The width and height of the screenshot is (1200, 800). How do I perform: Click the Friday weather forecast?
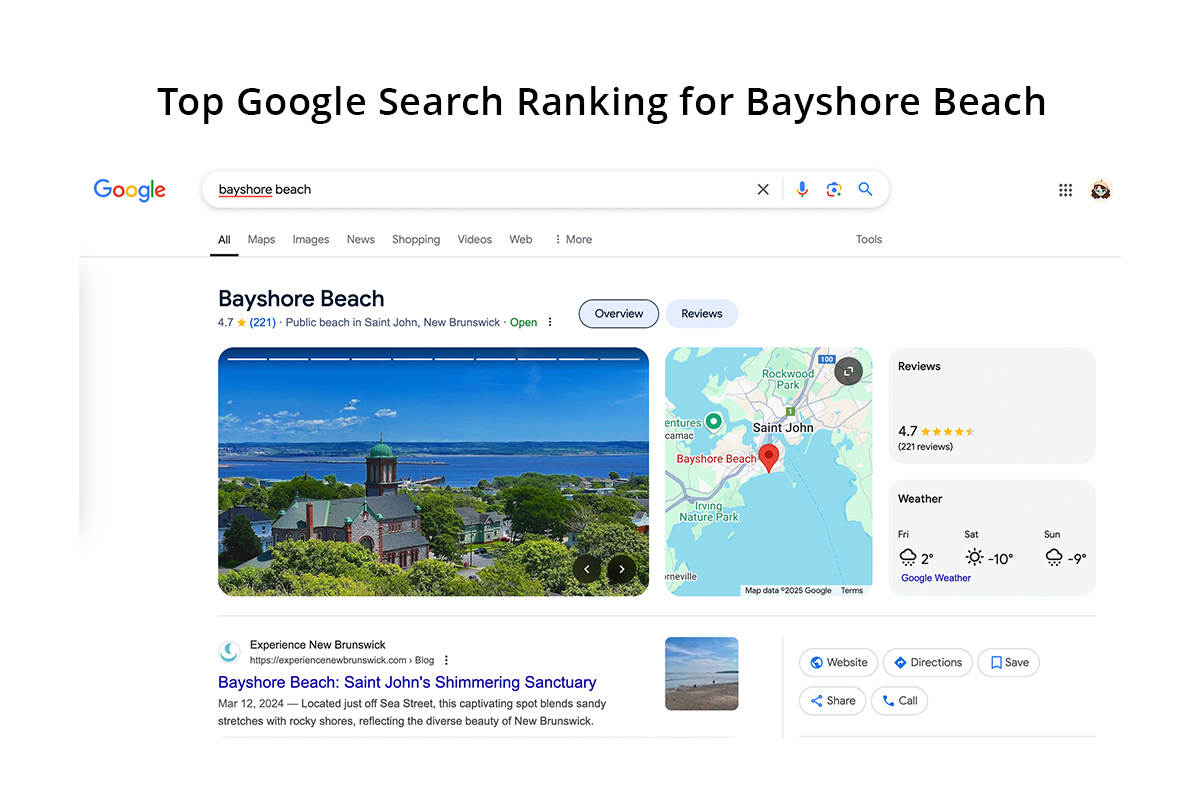pyautogui.click(x=916, y=549)
